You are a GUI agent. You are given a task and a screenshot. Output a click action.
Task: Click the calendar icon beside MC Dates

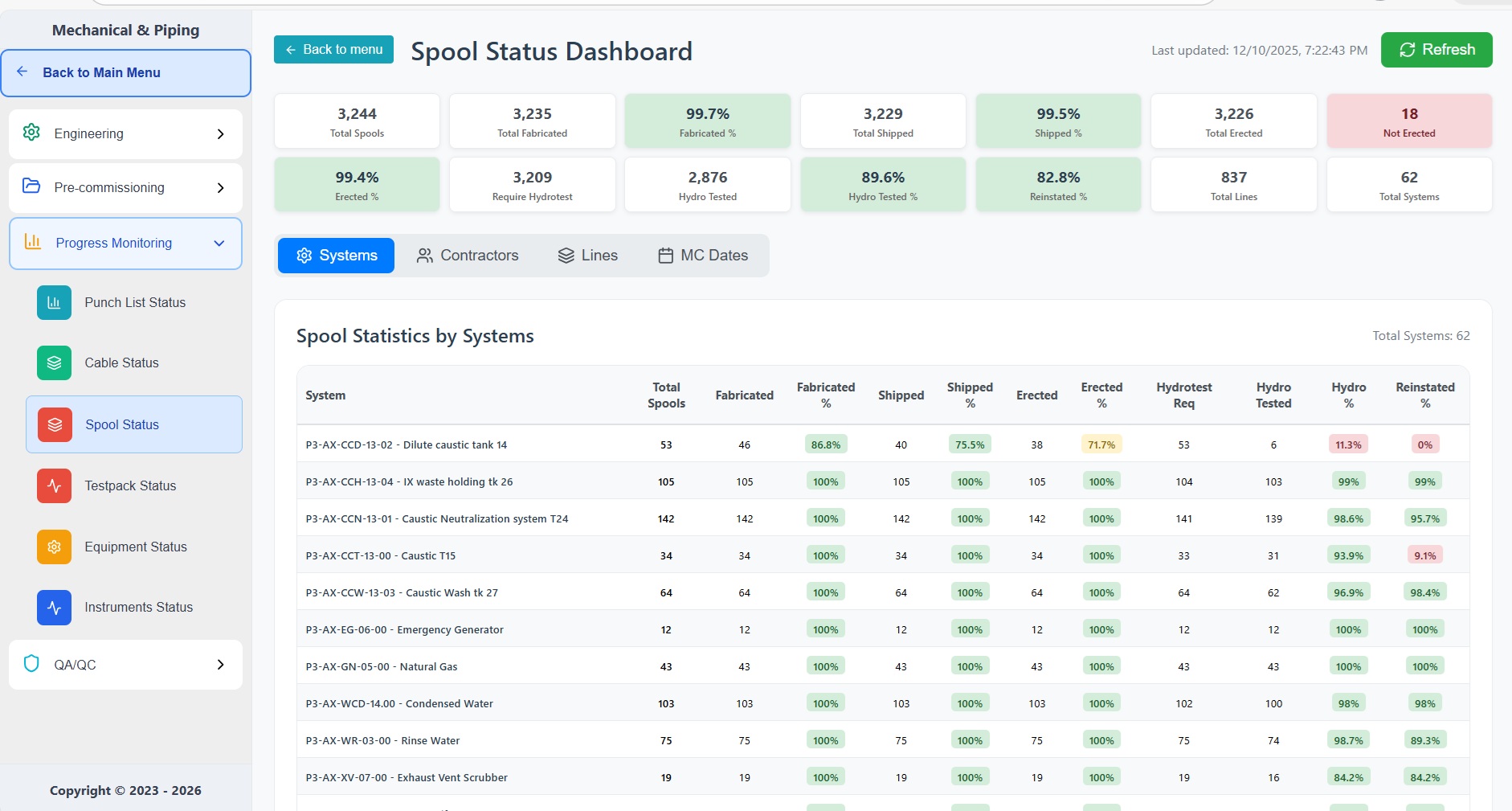point(664,255)
